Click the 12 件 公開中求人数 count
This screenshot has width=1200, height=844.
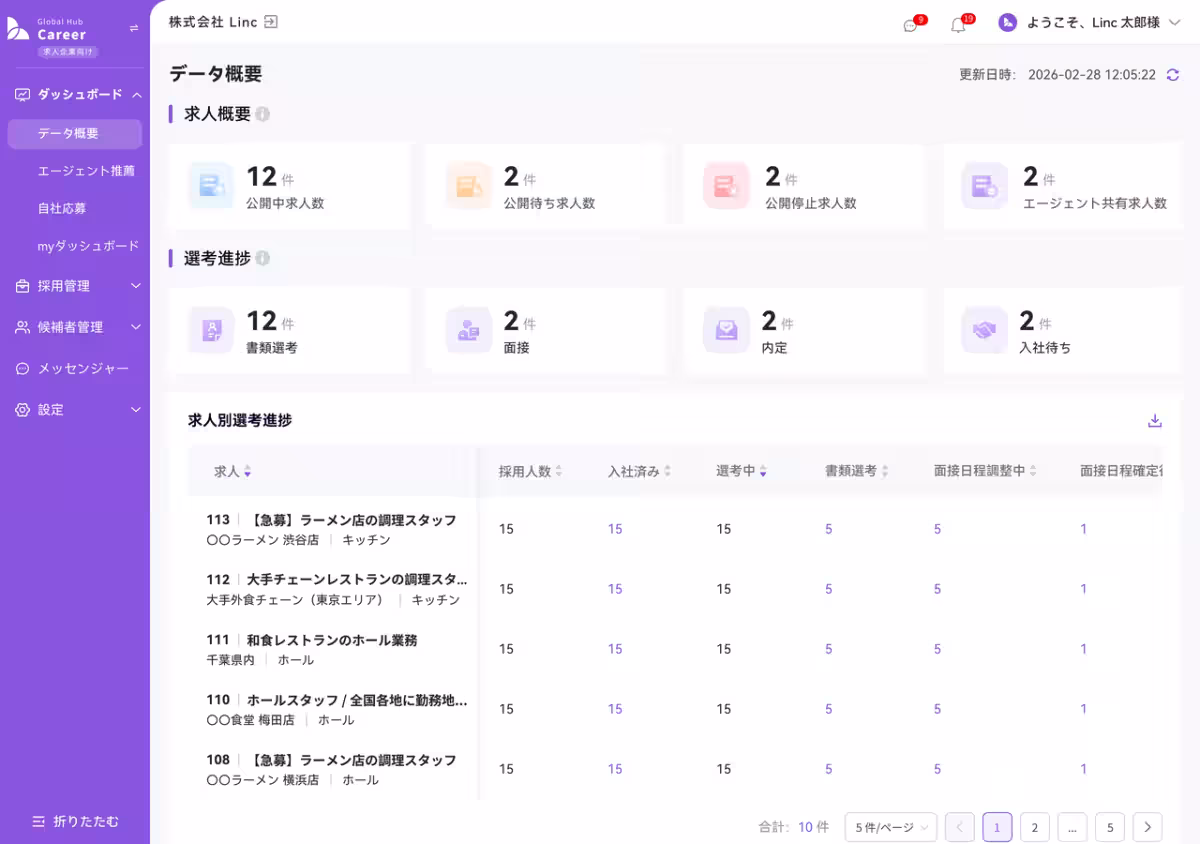270,177
